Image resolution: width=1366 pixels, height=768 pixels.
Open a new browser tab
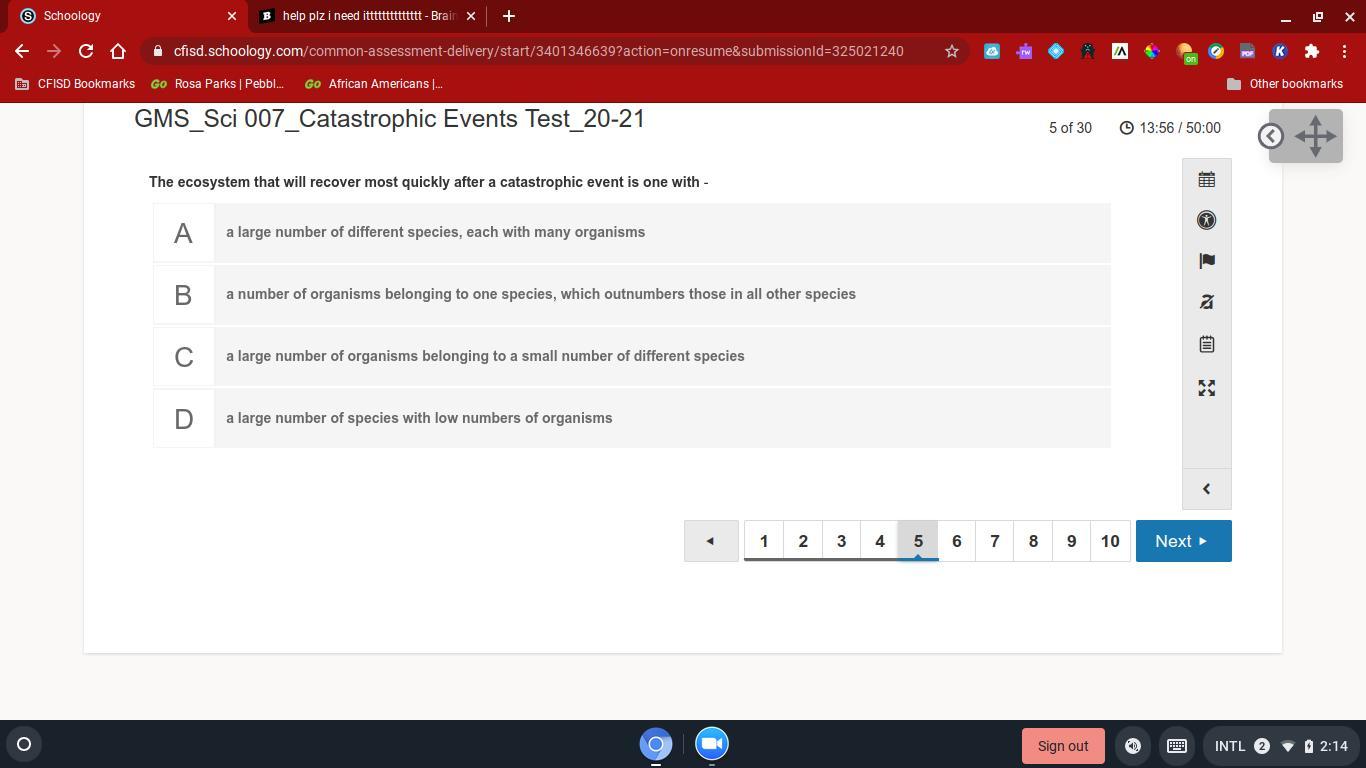coord(509,16)
